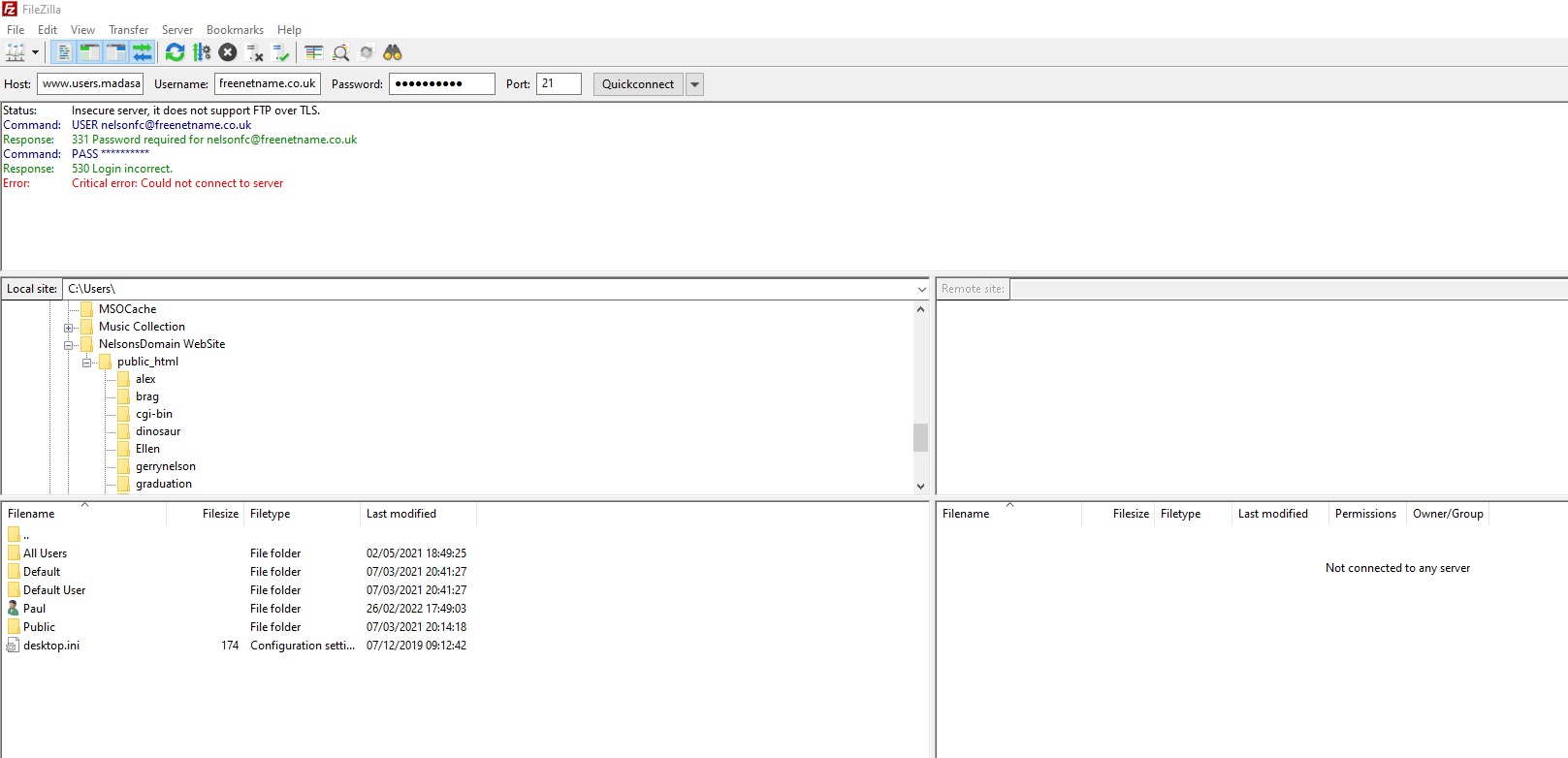The width and height of the screenshot is (1568, 758).
Task: Open the Transfer menu
Action: click(x=128, y=30)
